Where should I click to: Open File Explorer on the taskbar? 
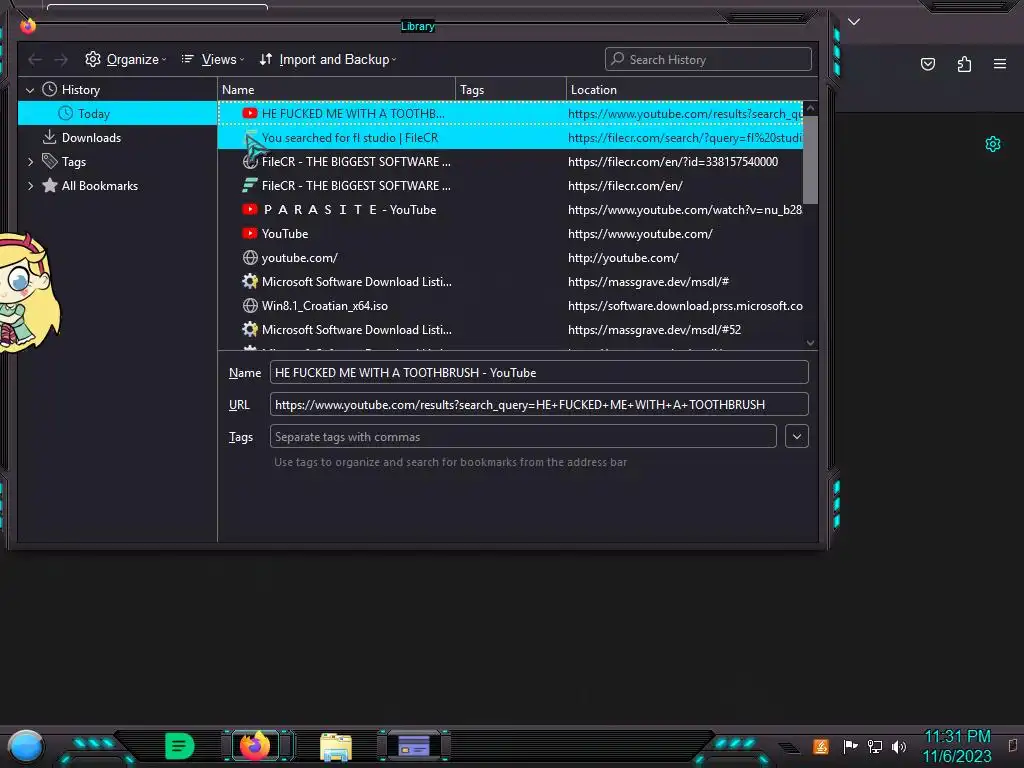[x=336, y=747]
